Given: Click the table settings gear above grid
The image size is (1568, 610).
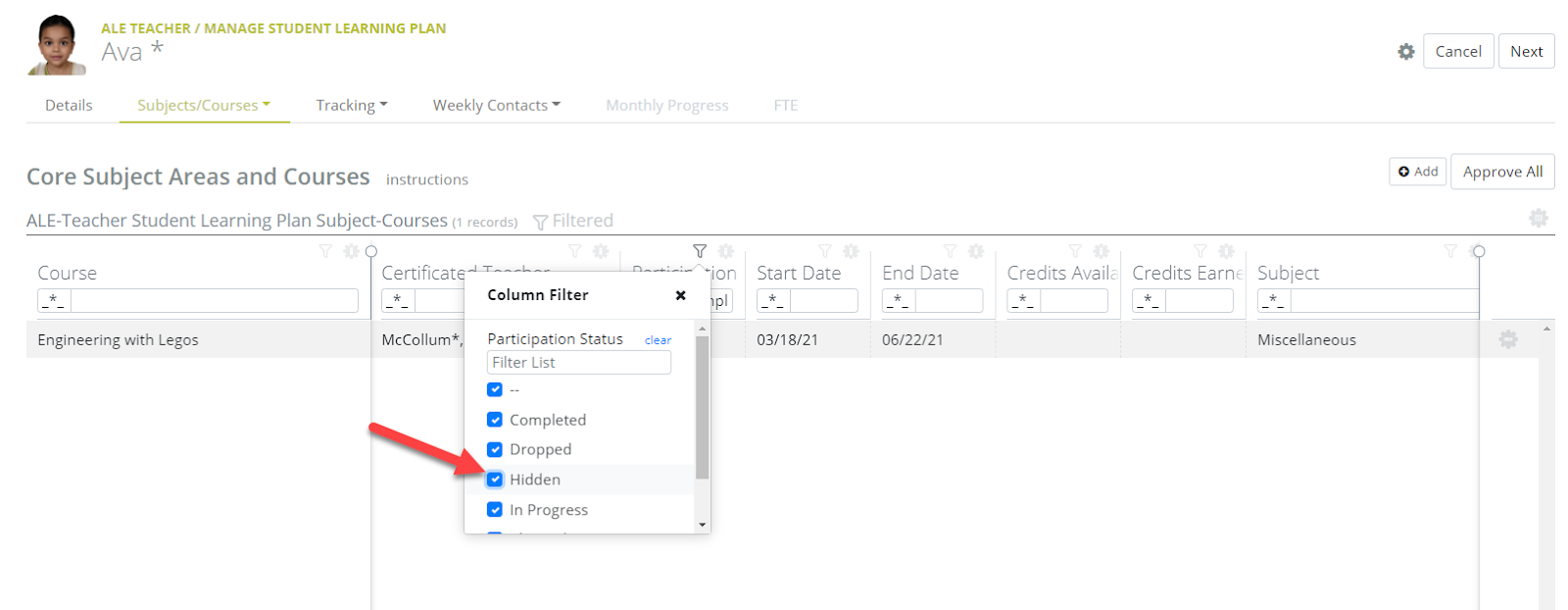Looking at the screenshot, I should [1538, 219].
